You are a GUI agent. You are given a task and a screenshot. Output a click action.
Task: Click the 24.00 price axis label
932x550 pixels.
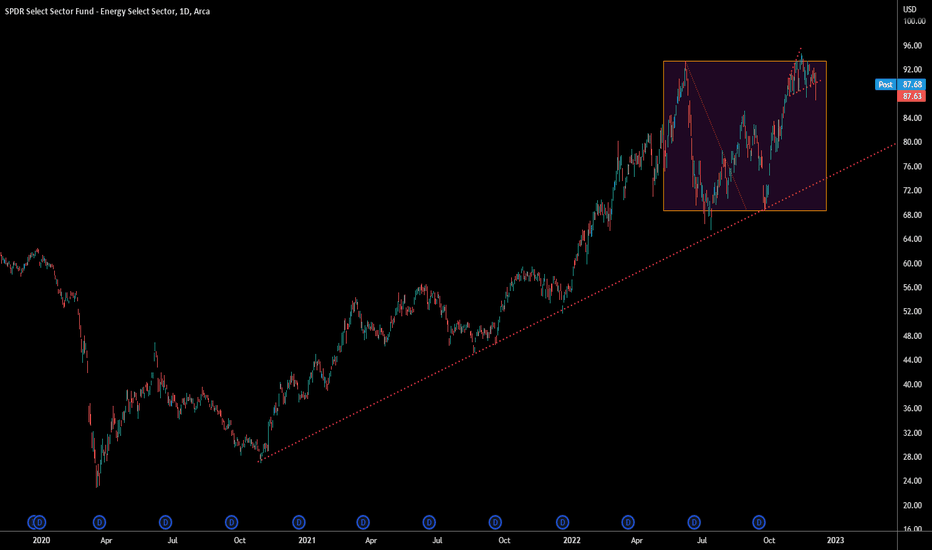tap(912, 481)
